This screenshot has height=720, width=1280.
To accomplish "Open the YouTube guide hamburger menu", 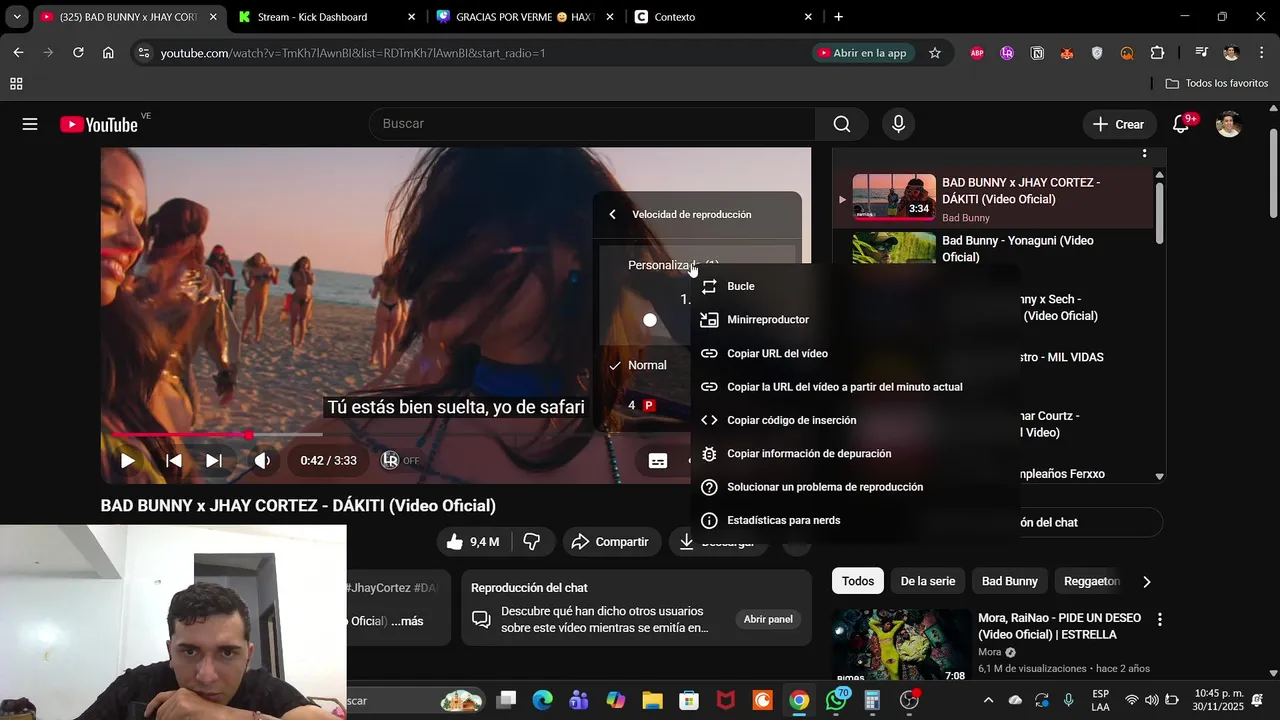I will [30, 124].
